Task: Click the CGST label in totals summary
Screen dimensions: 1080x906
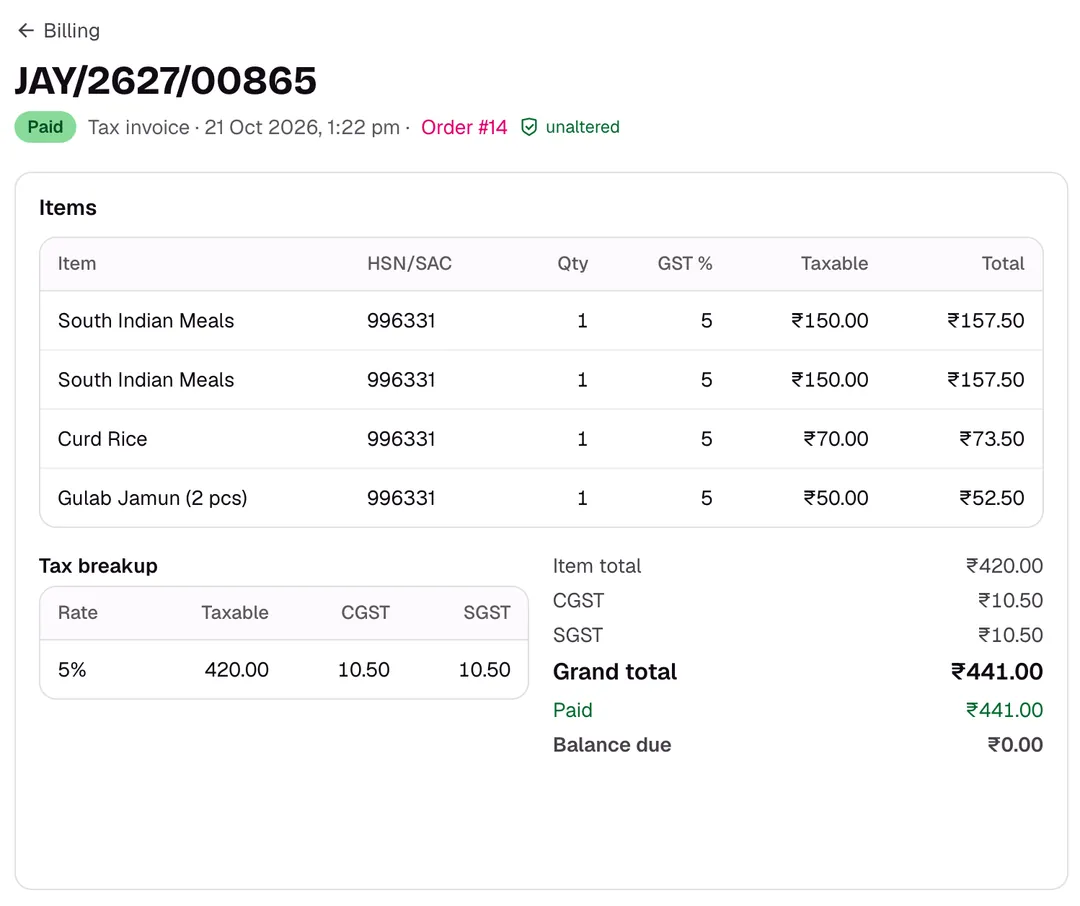Action: point(579,600)
